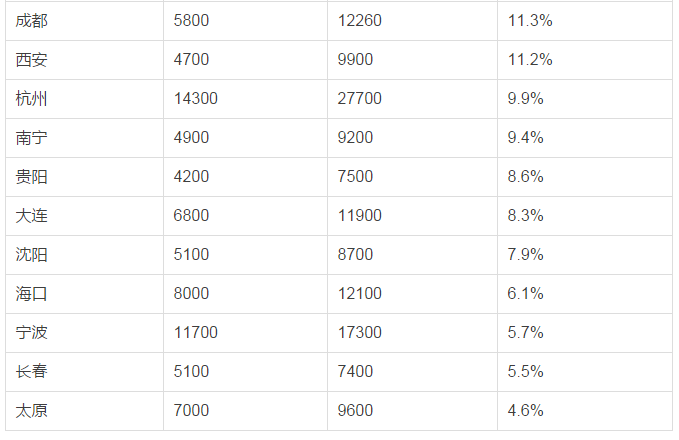Image resolution: width=679 pixels, height=440 pixels.
Task: Click the 沈阳 city name
Action: click(x=32, y=255)
